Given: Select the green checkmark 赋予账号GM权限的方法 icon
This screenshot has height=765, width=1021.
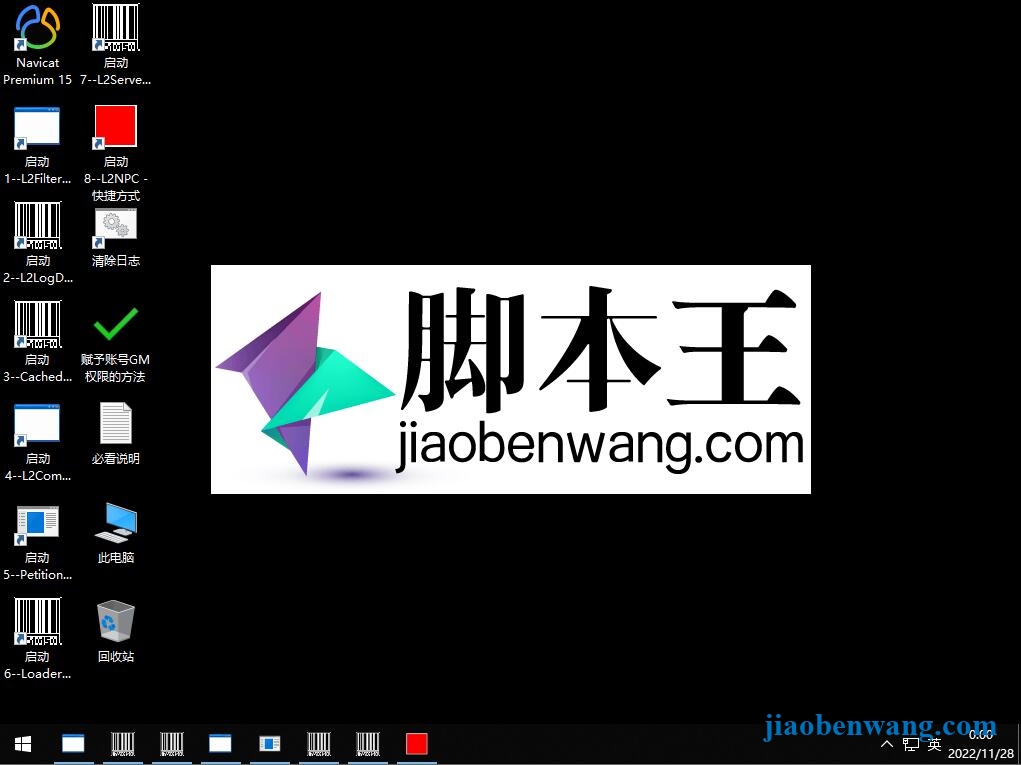Looking at the screenshot, I should (x=116, y=345).
